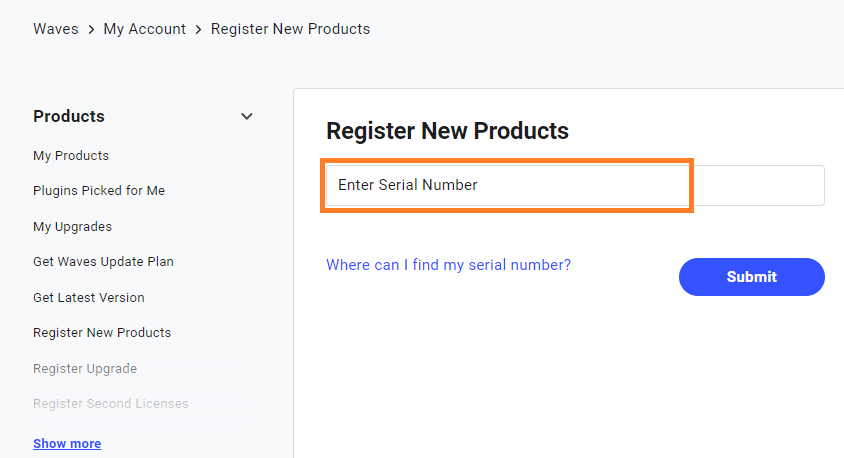This screenshot has height=458, width=844.
Task: Open My Products in the sidebar
Action: 71,155
